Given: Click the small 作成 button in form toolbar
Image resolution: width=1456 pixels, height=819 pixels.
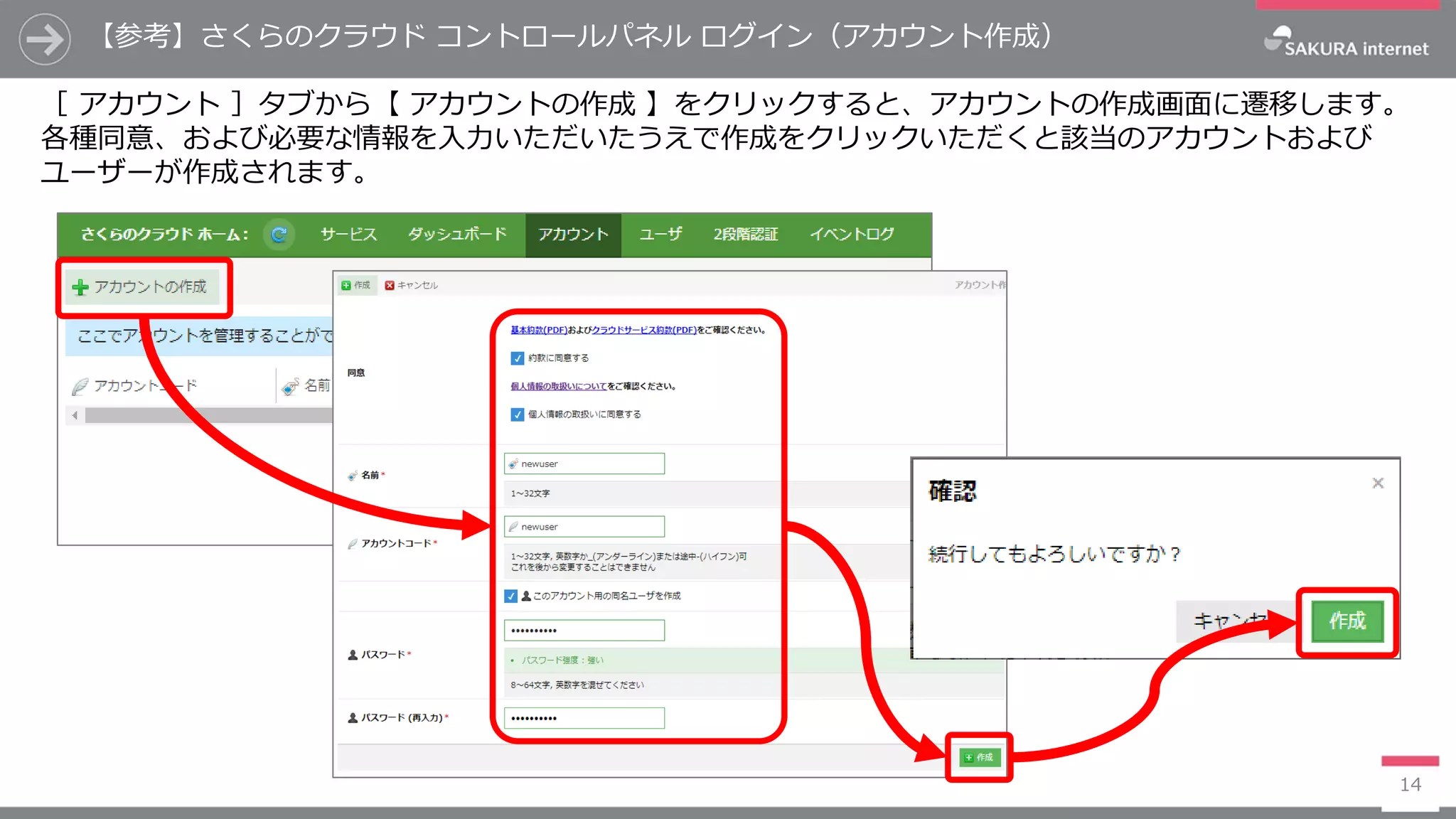Looking at the screenshot, I should pos(356,285).
